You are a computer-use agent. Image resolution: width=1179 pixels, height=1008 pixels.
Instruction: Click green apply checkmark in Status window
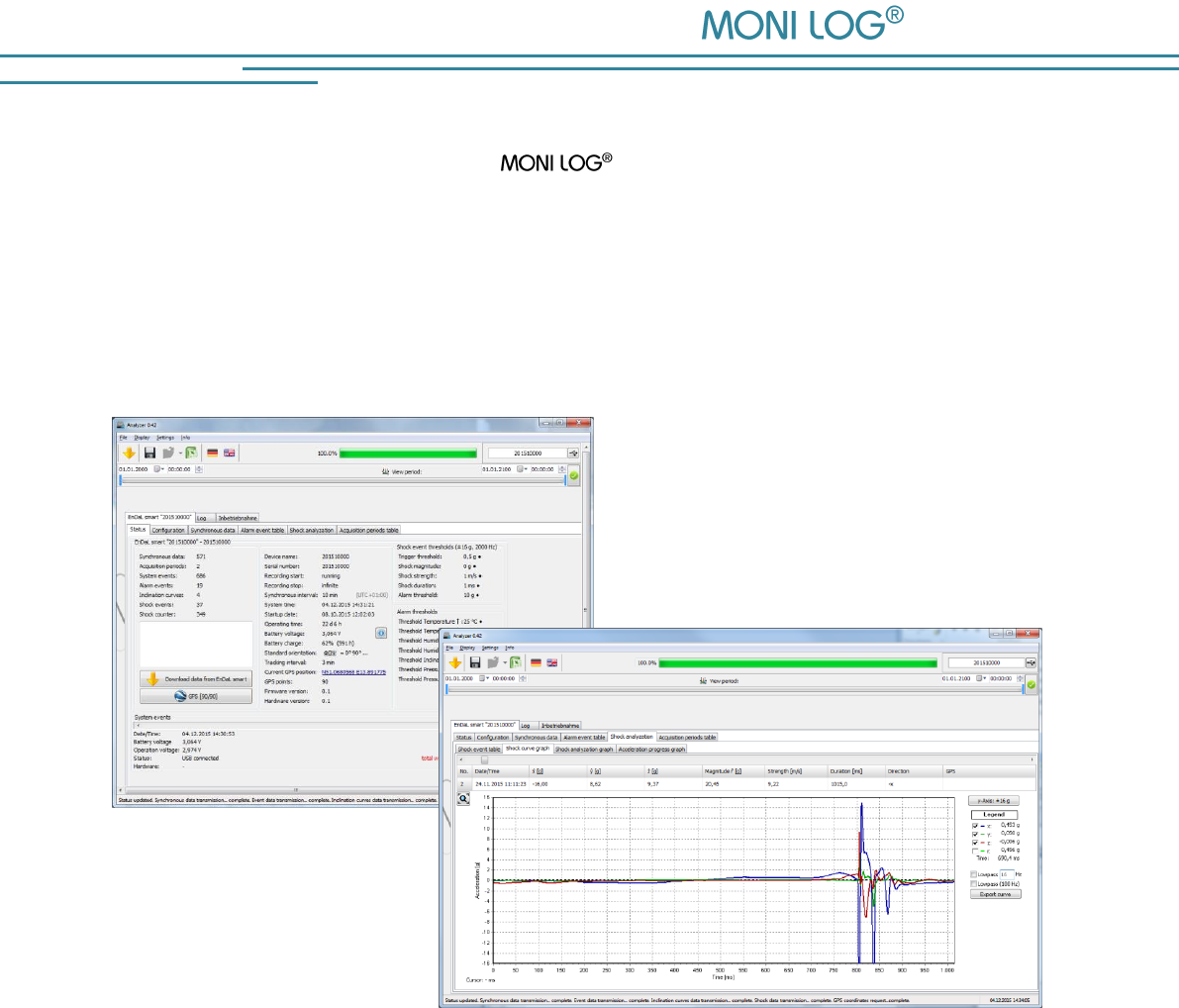point(574,475)
